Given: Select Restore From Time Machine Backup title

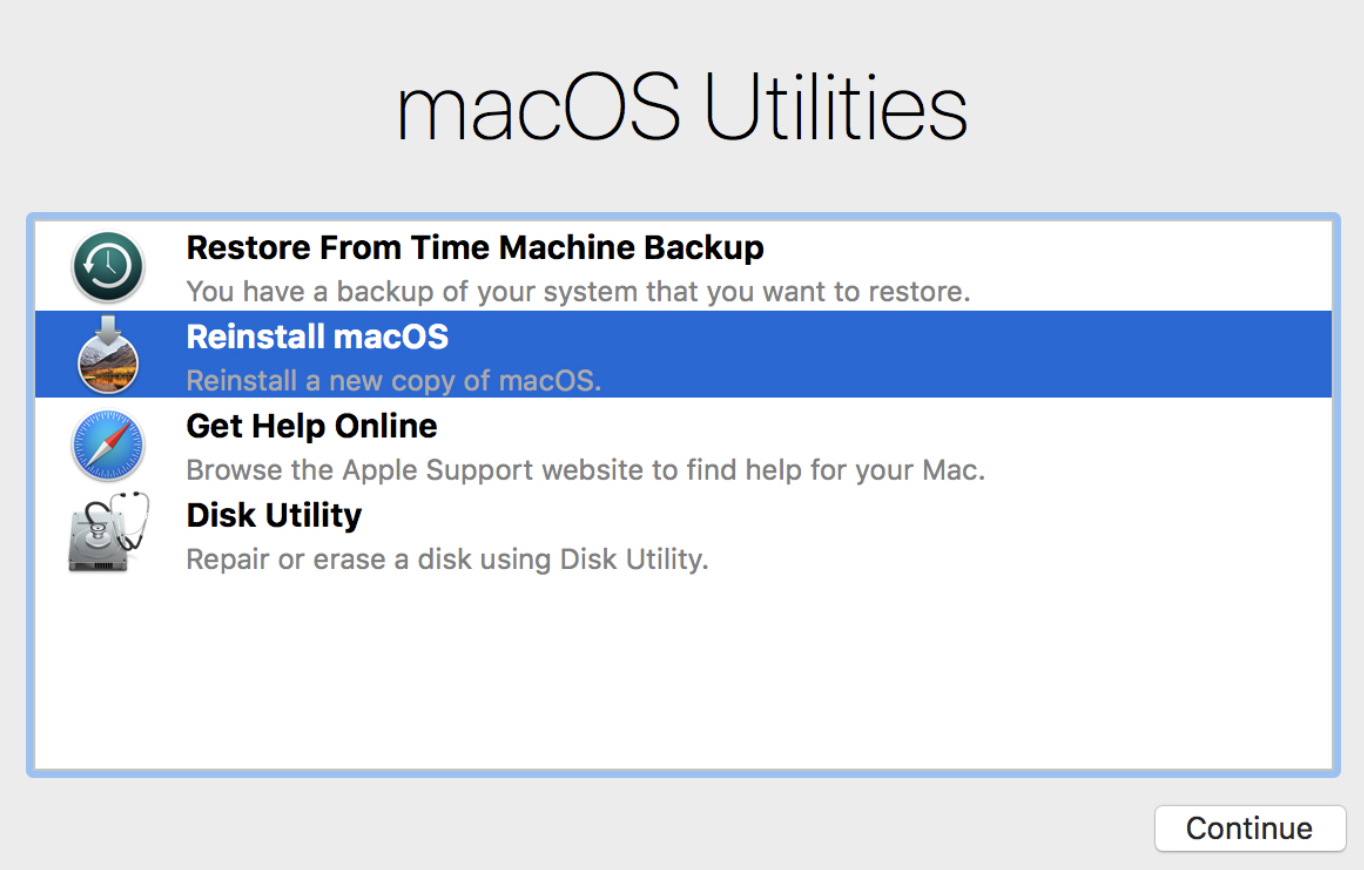Looking at the screenshot, I should (475, 248).
